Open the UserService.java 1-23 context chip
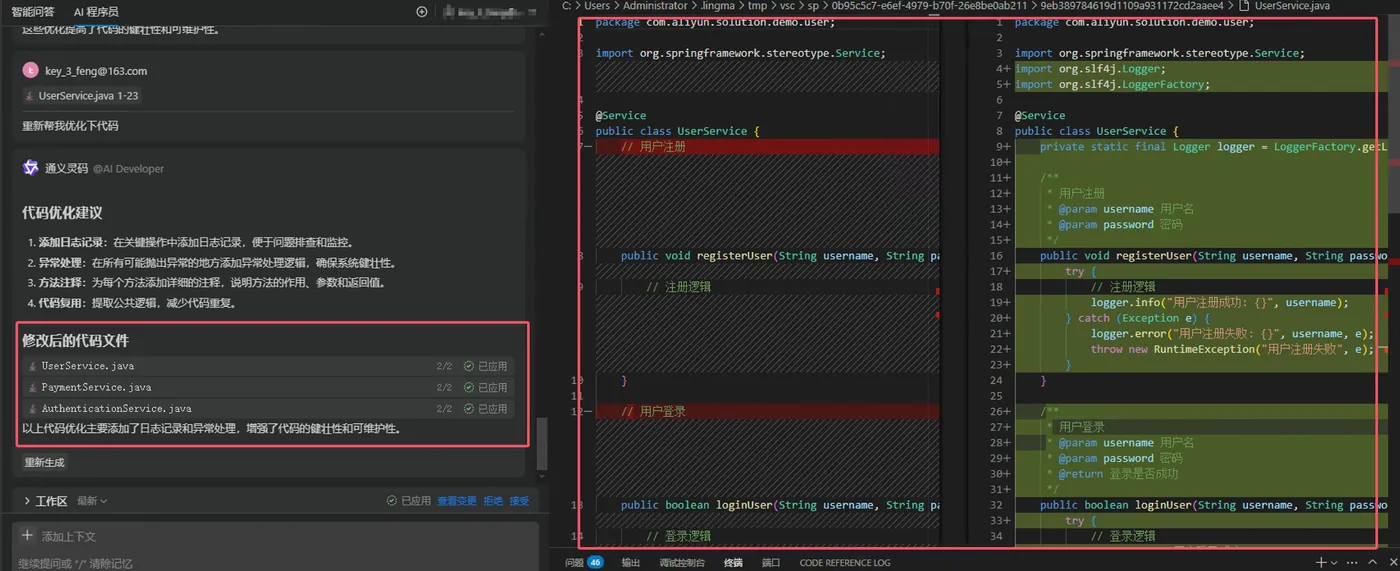This screenshot has height=571, width=1400. pos(81,96)
